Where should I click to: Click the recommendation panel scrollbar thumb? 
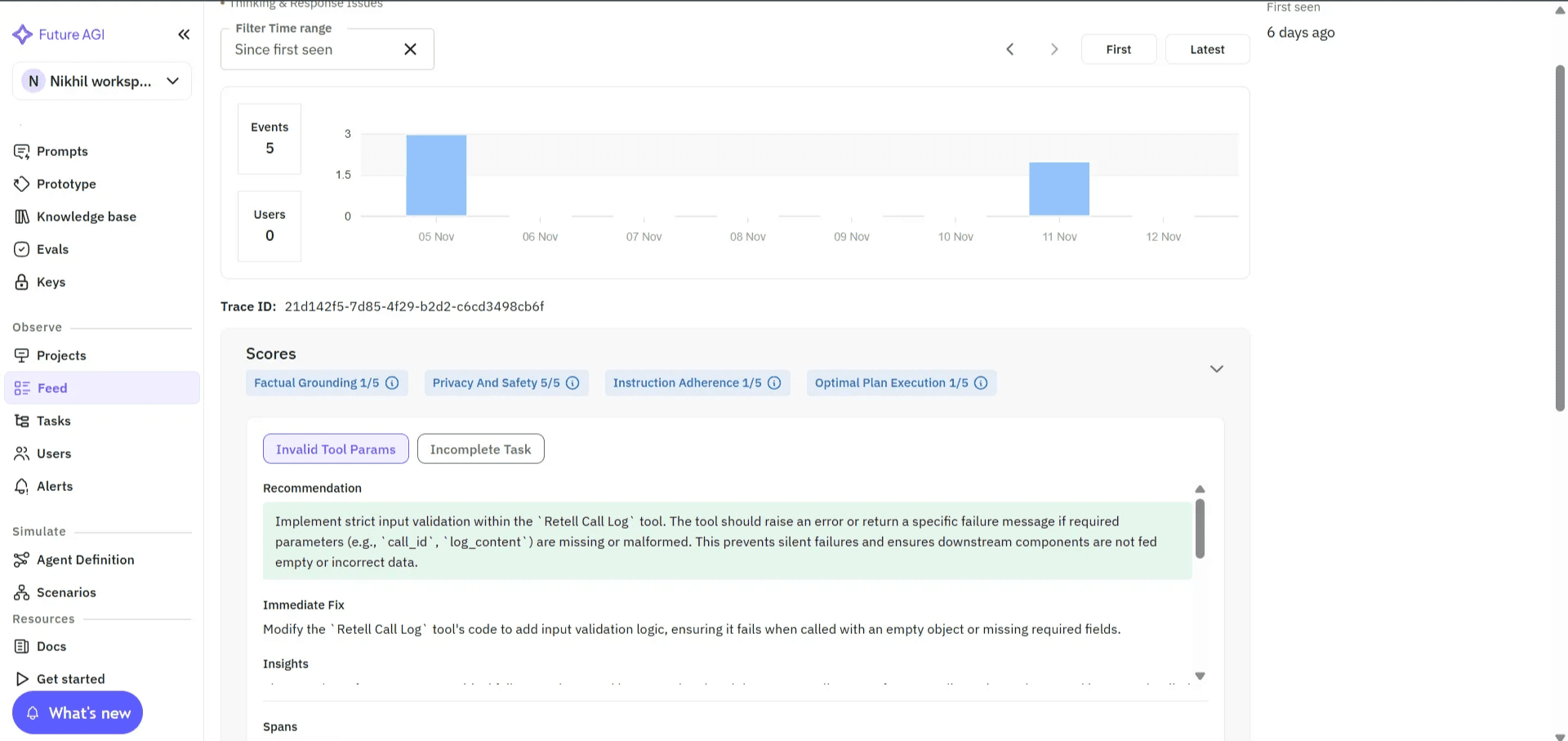pos(1200,529)
